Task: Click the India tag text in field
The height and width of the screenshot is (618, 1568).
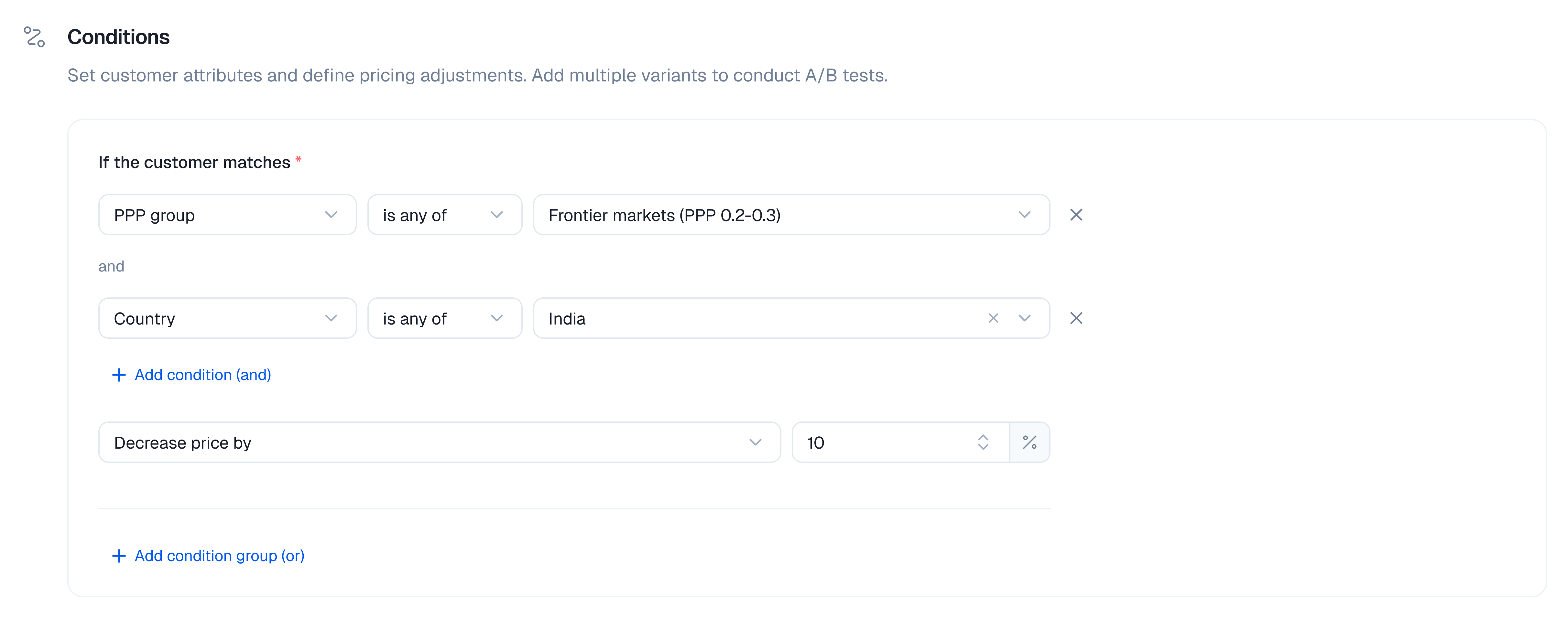Action: pyautogui.click(x=567, y=319)
